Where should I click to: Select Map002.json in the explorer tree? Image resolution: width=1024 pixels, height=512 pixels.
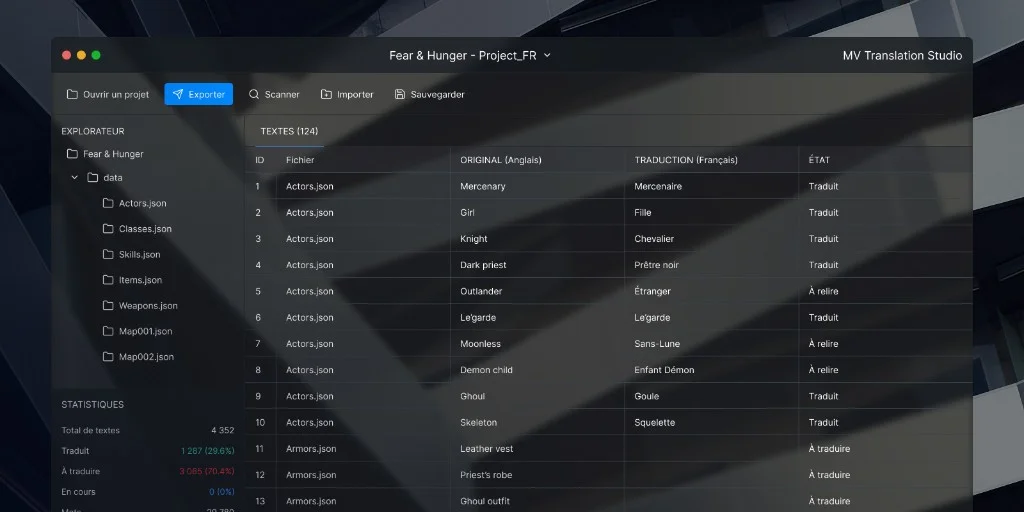point(146,357)
